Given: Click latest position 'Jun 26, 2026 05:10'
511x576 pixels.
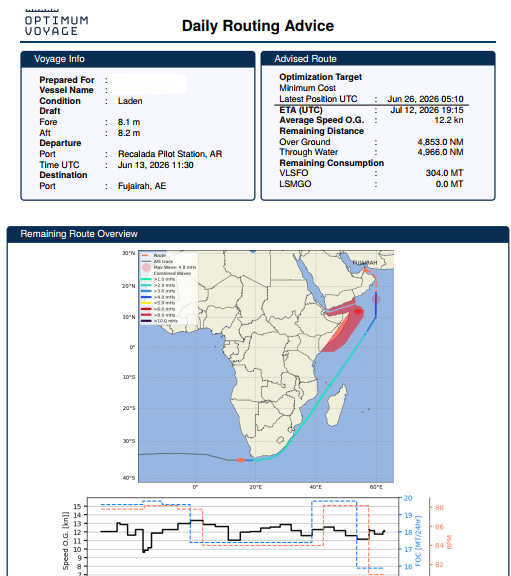Looking at the screenshot, I should coord(425,99).
